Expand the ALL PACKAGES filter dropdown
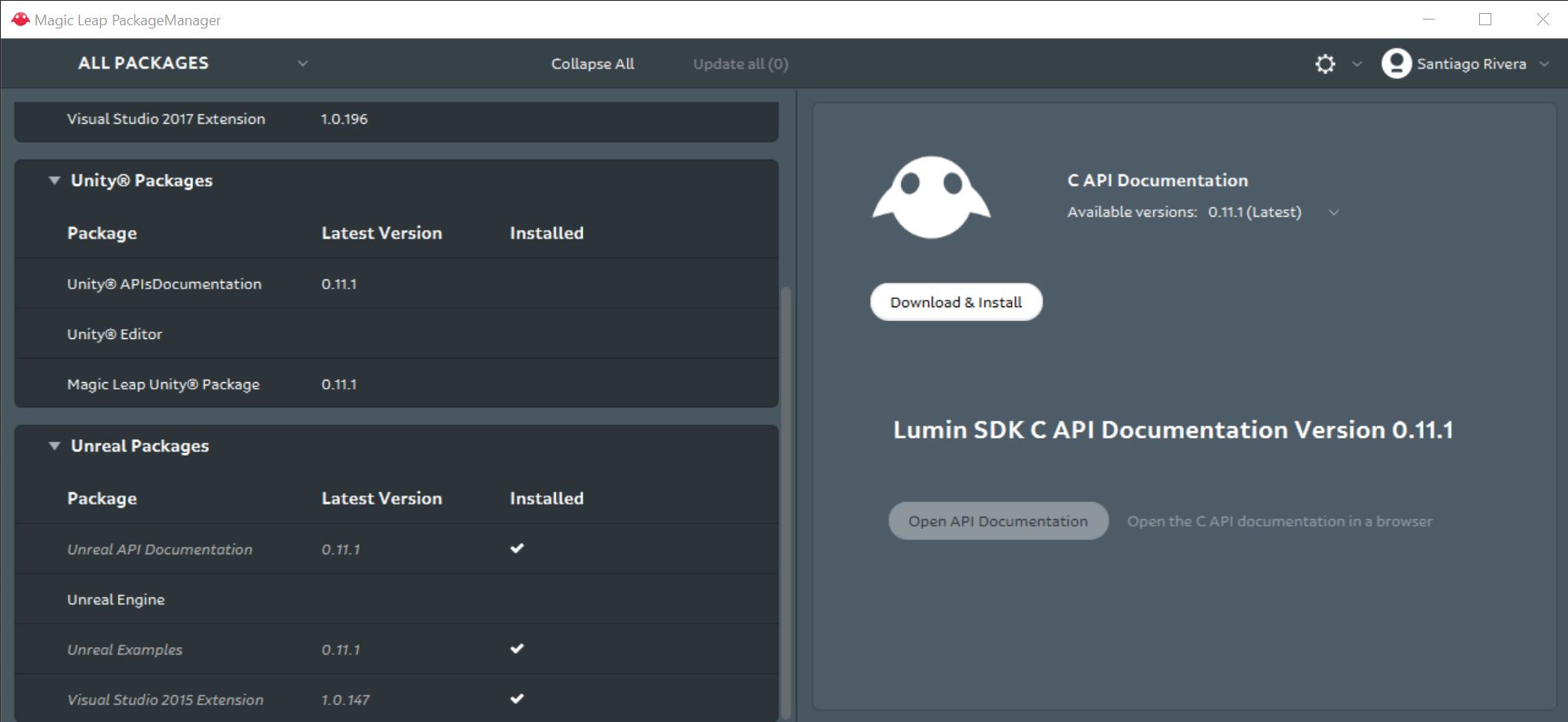 click(x=303, y=64)
